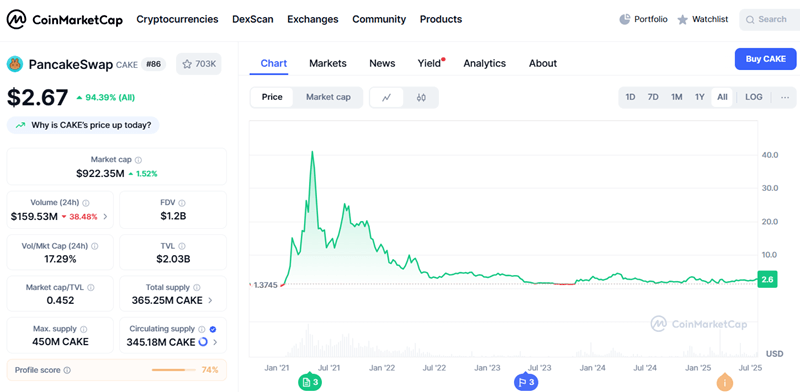Click the $922.35M market cap value
Image resolution: width=800 pixels, height=392 pixels.
click(100, 174)
